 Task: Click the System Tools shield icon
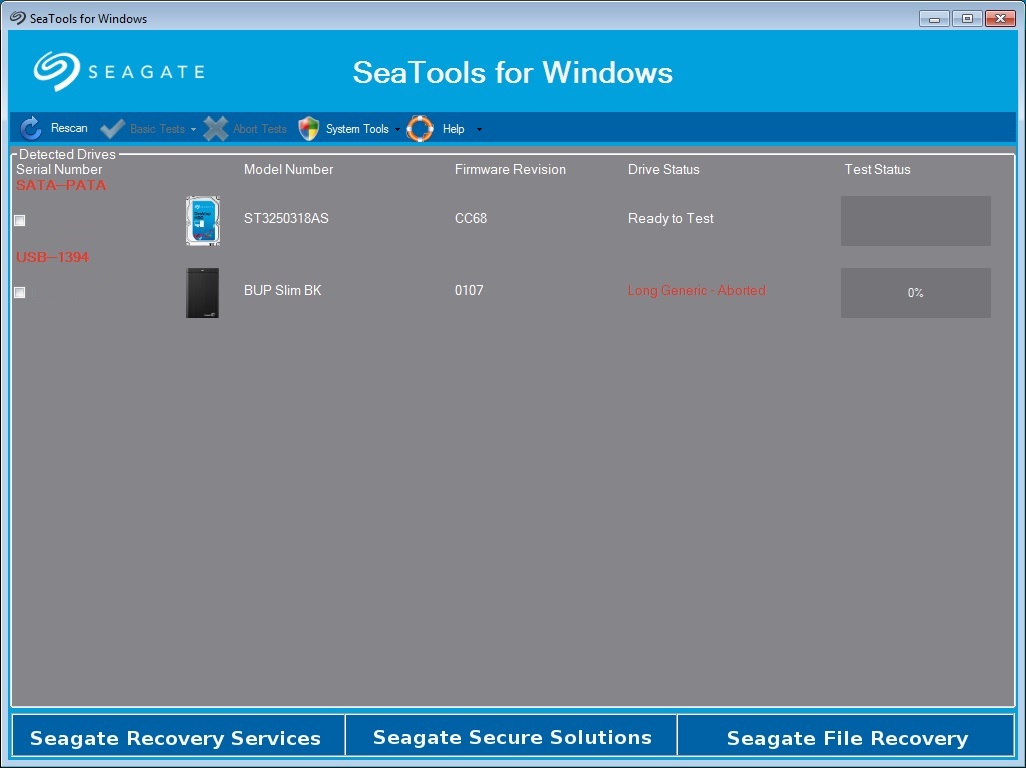[309, 128]
